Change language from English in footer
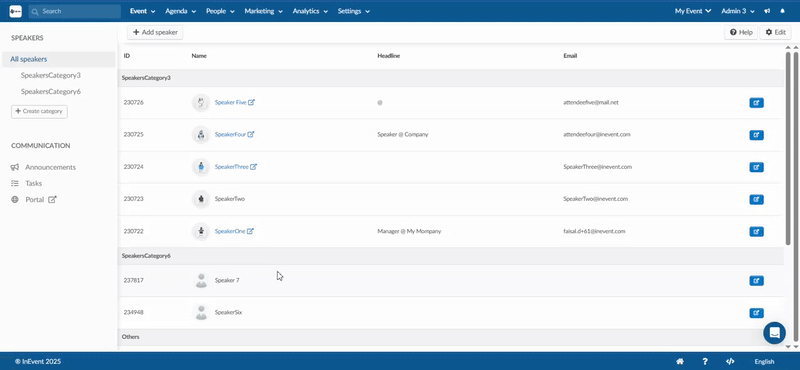800x370 pixels. (764, 362)
